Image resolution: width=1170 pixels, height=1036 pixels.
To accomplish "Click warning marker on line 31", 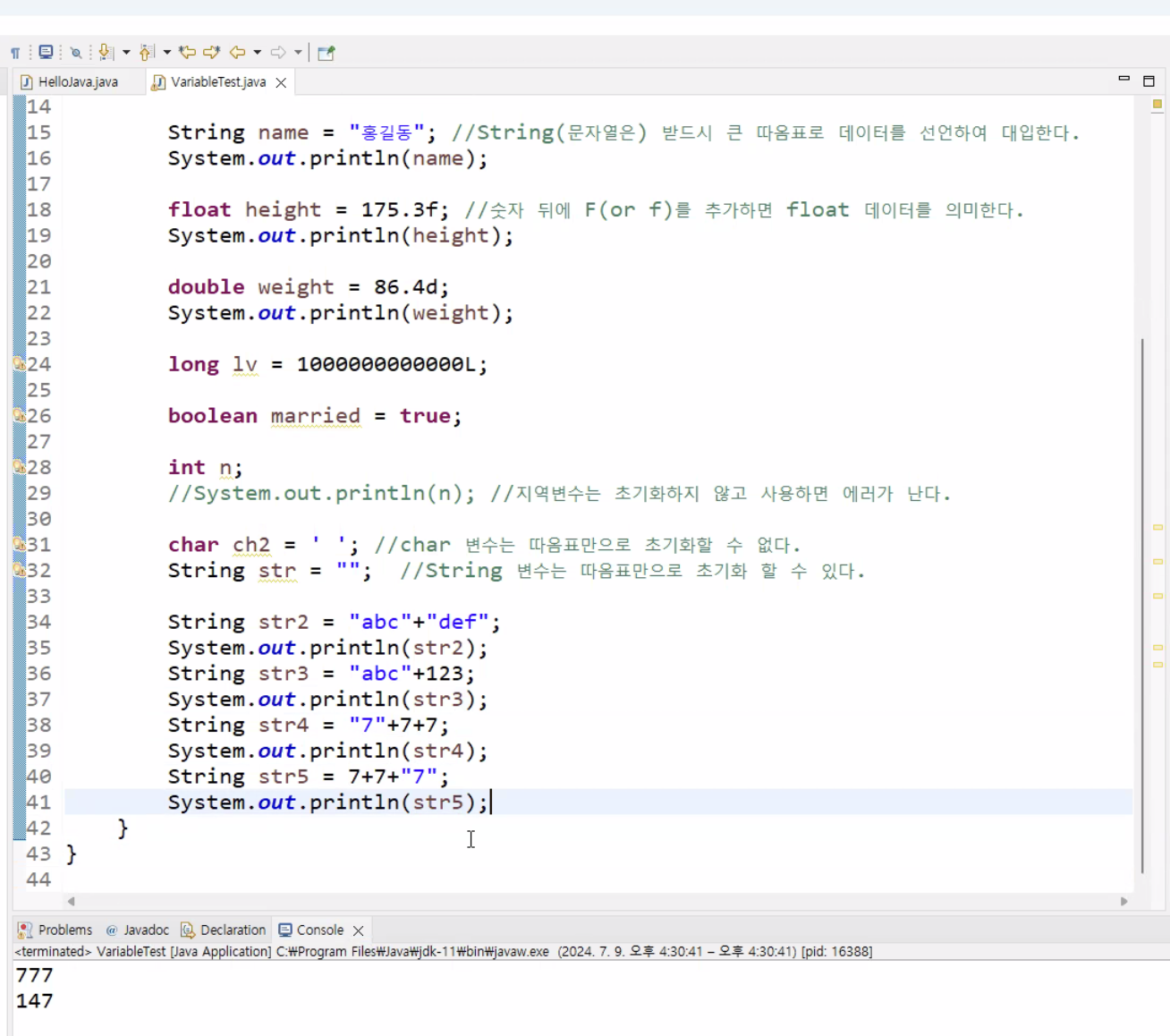I will click(x=19, y=544).
